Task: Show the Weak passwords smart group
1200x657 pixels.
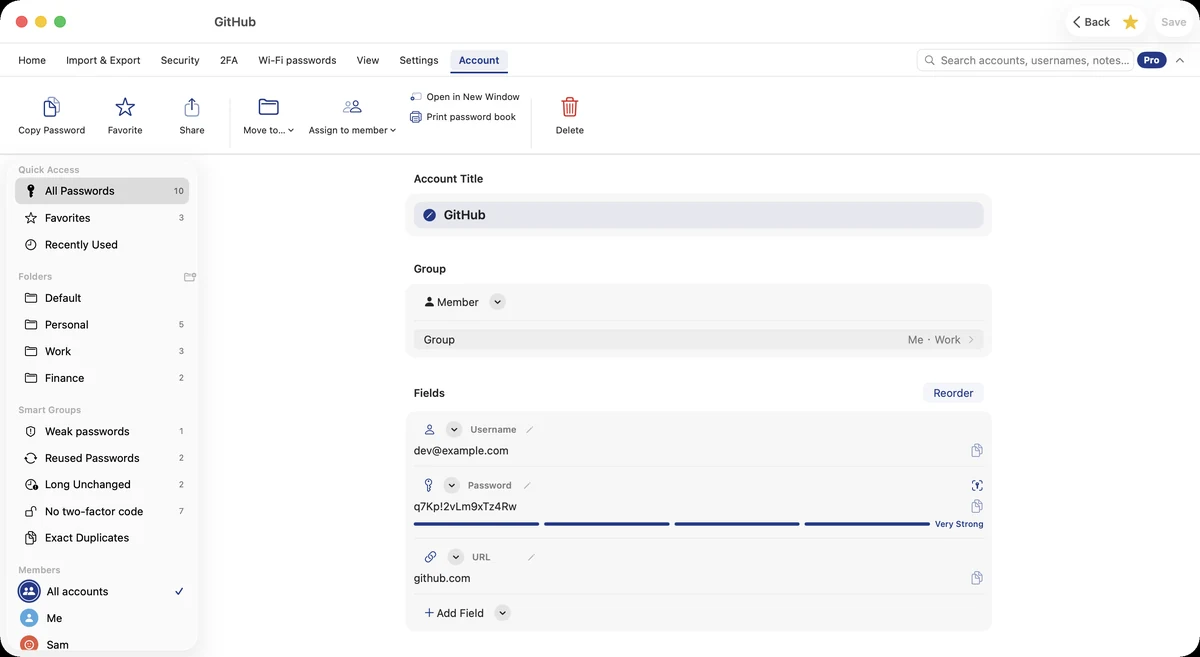Action: [102, 432]
